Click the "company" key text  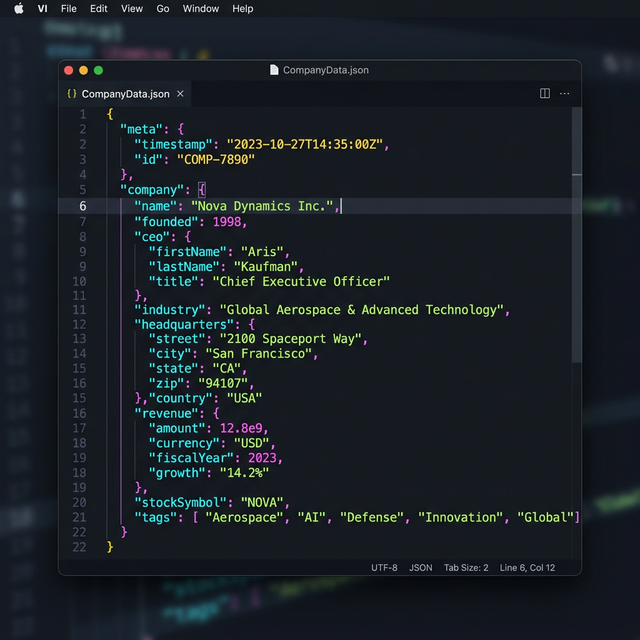pyautogui.click(x=152, y=190)
